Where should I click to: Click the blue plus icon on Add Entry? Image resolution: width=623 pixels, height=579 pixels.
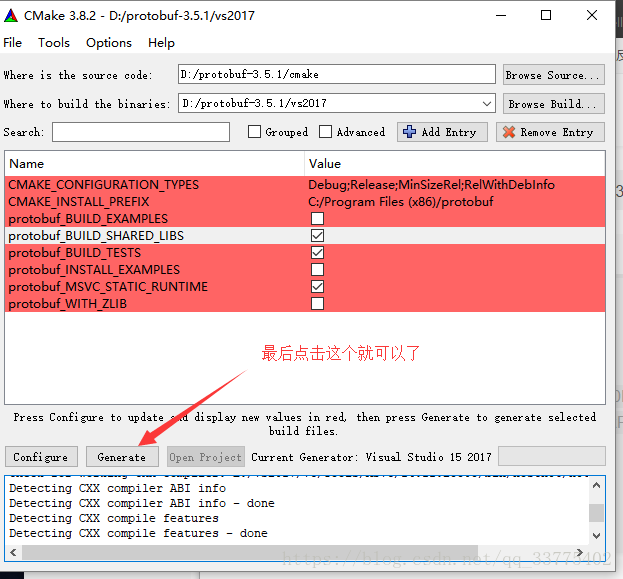pyautogui.click(x=409, y=132)
